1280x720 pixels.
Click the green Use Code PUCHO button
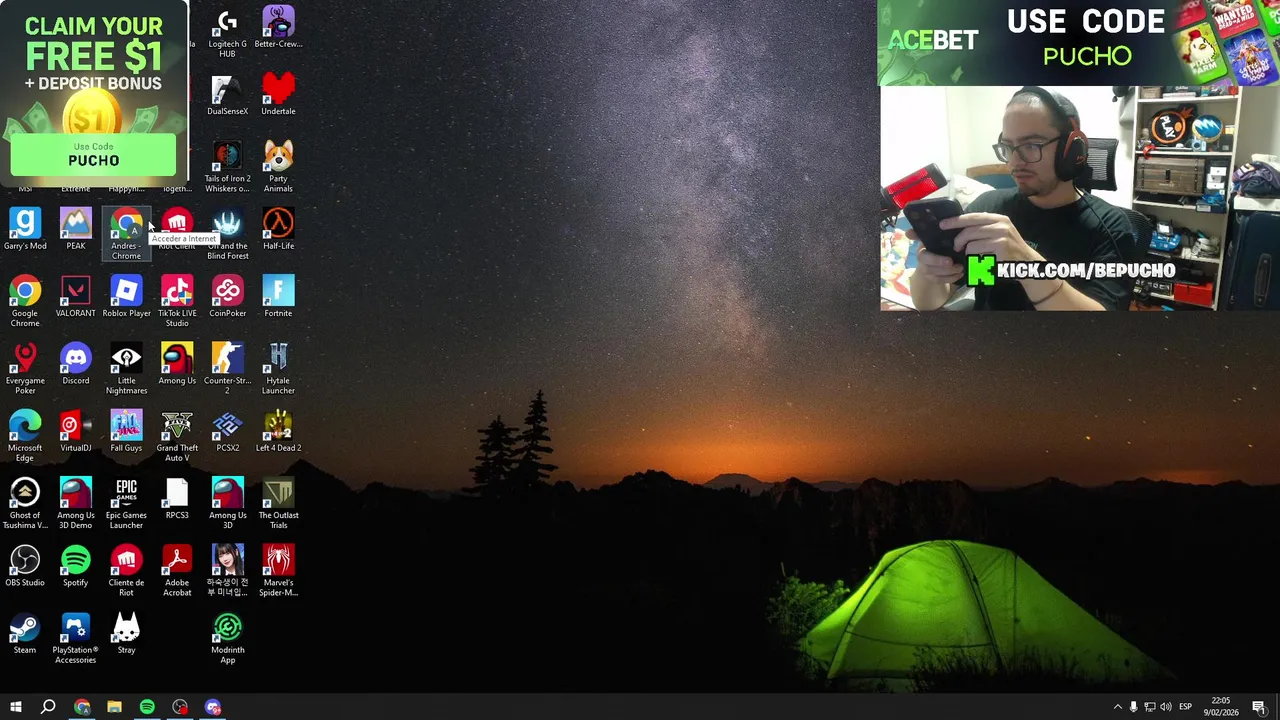[x=93, y=155]
